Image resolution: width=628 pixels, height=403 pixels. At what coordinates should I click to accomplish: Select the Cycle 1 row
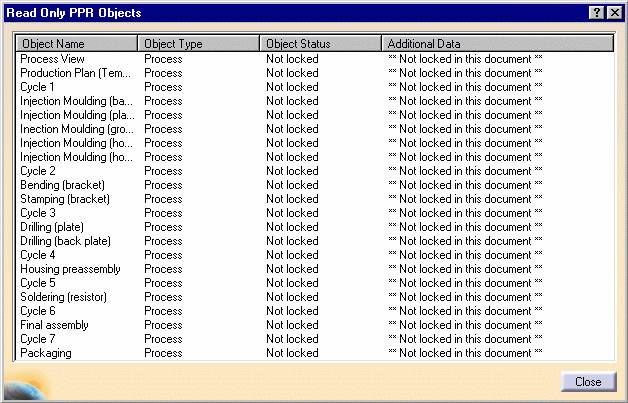coord(38,87)
